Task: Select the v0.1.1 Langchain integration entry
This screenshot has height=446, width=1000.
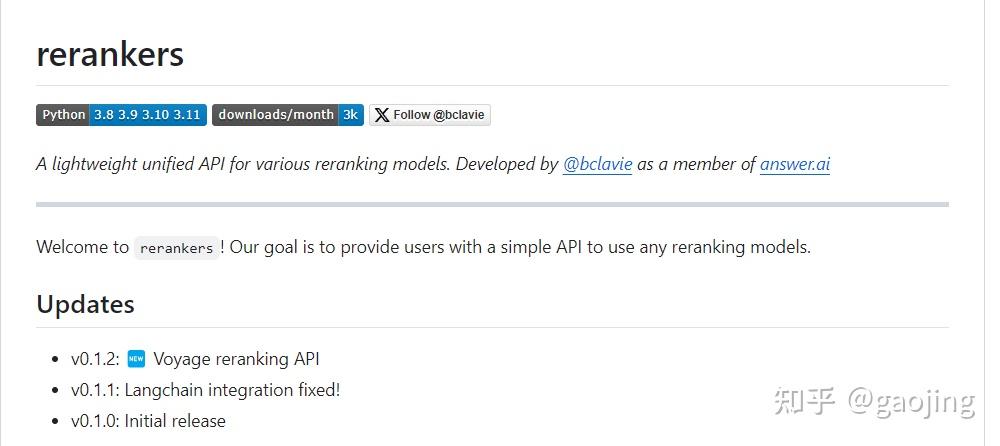Action: 205,390
